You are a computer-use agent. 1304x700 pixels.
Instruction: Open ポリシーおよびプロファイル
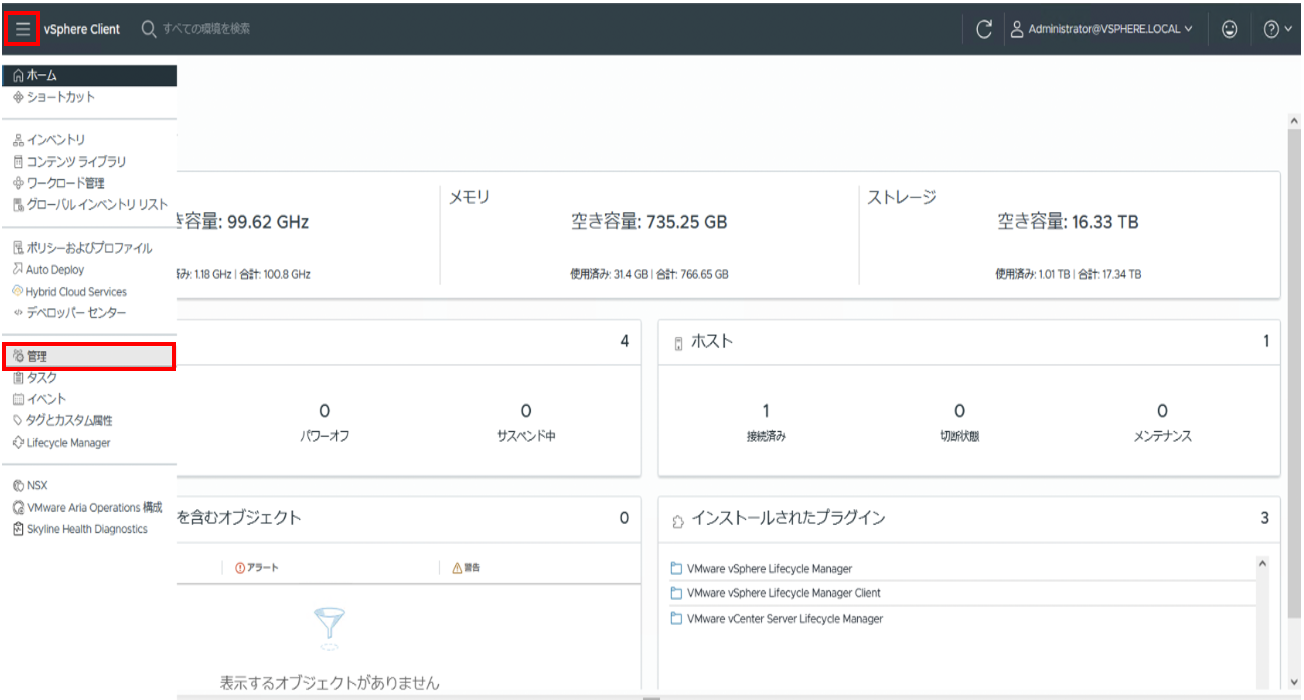click(x=89, y=248)
